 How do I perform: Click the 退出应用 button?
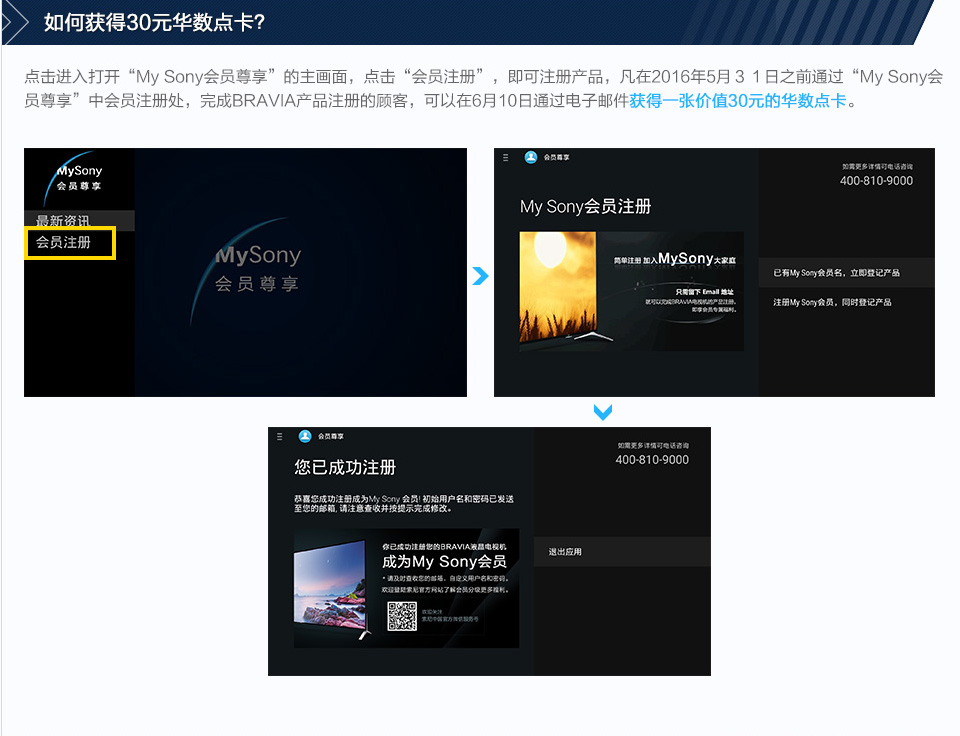pyautogui.click(x=622, y=552)
